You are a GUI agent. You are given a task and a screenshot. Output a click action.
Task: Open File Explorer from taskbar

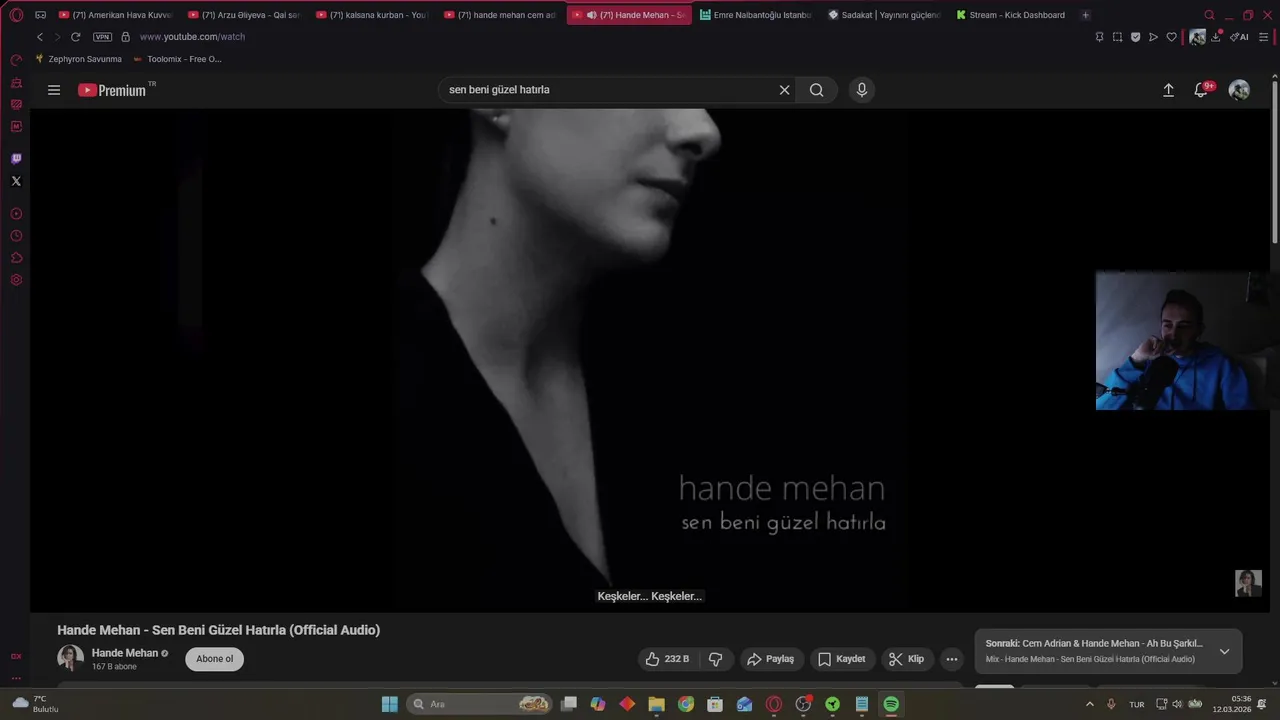coord(656,704)
